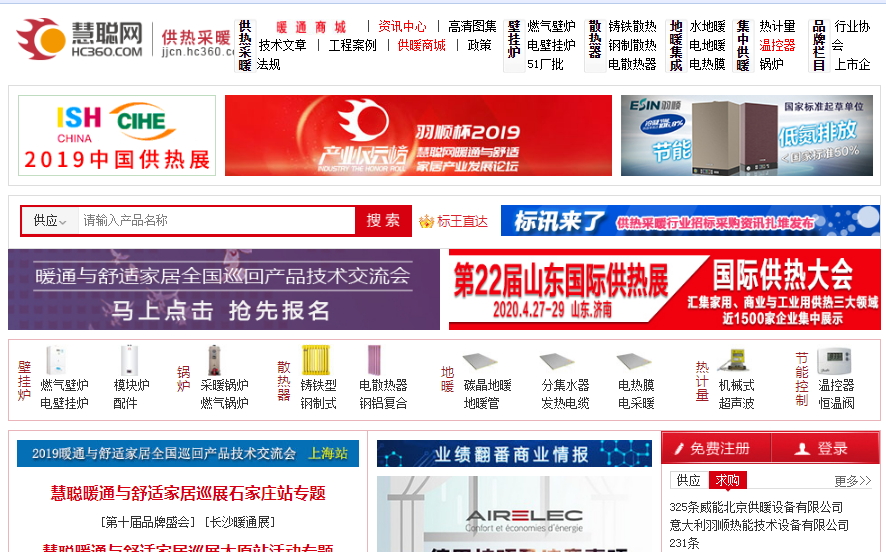Click the pencil icon on 免费注册
886x552 pixels.
[680, 449]
